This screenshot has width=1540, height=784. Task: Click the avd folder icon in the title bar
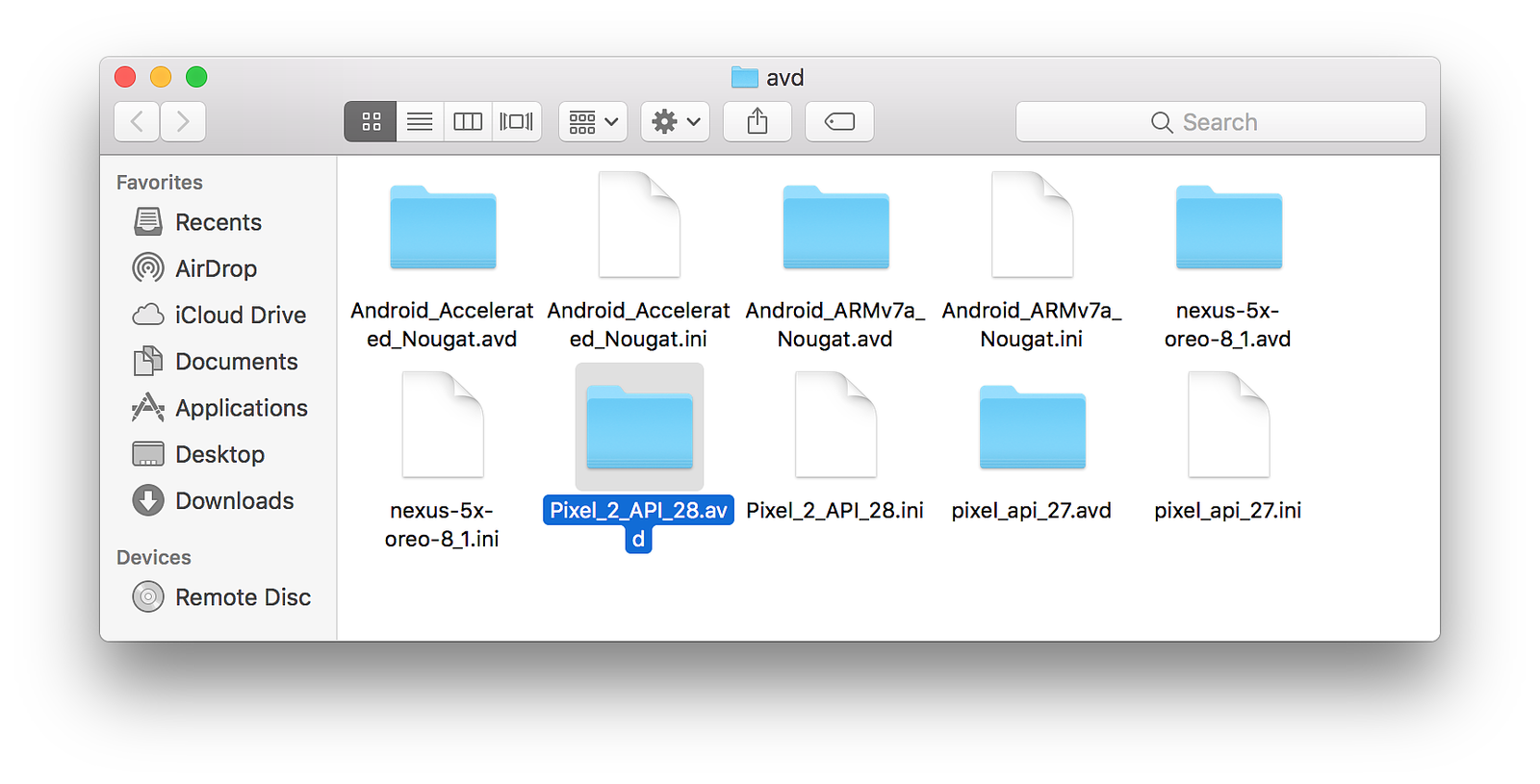[744, 77]
